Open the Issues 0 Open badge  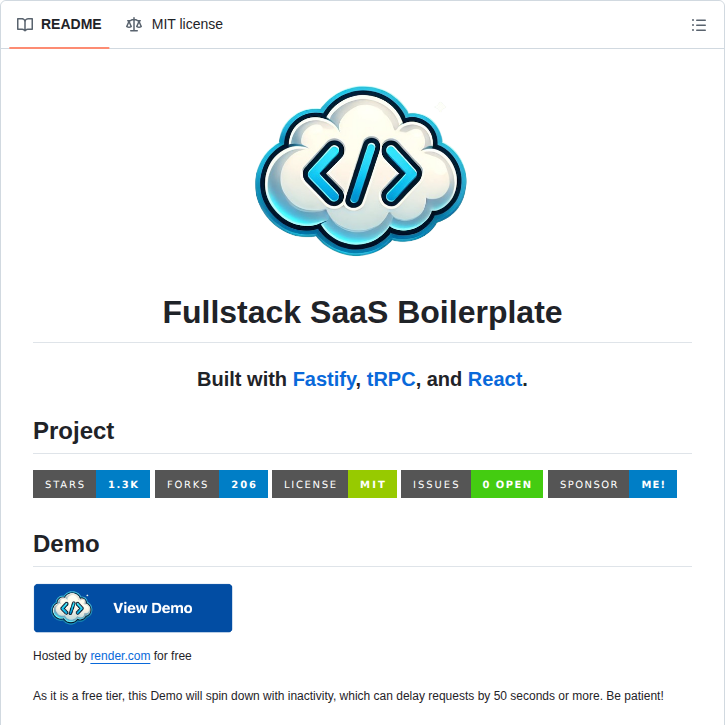click(472, 484)
